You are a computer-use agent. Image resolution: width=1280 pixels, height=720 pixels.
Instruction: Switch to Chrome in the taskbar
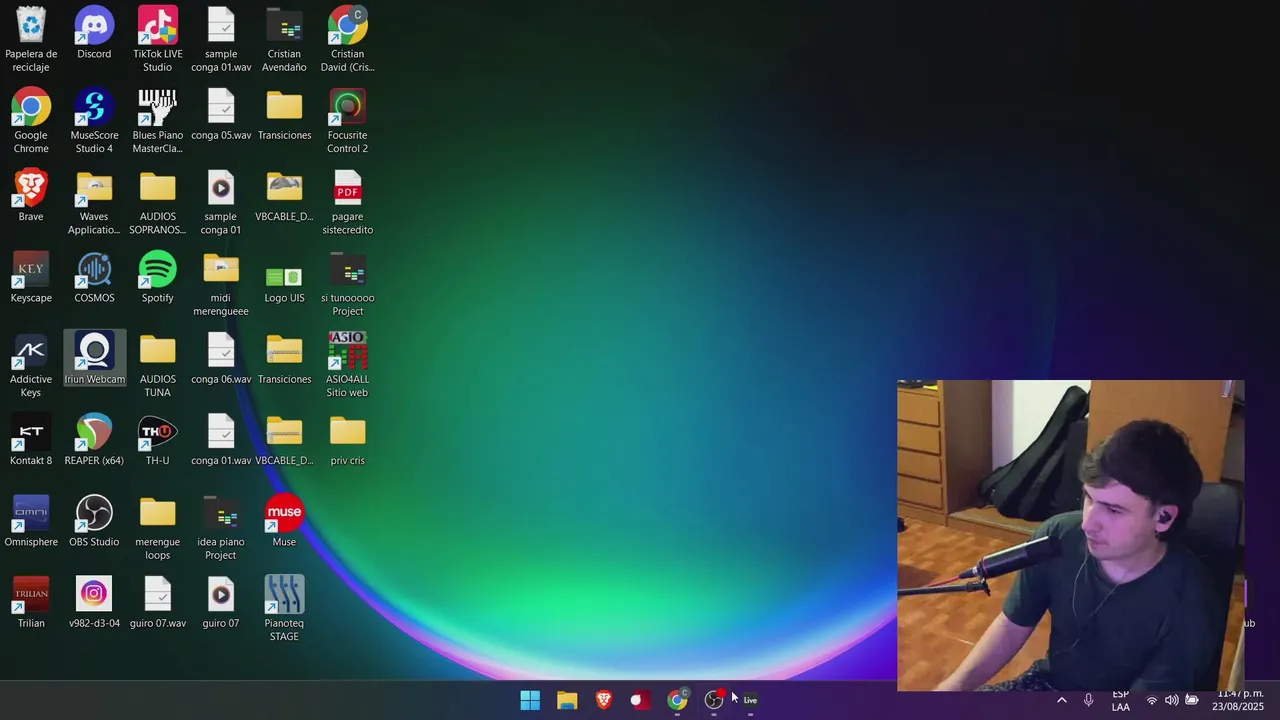coord(677,700)
